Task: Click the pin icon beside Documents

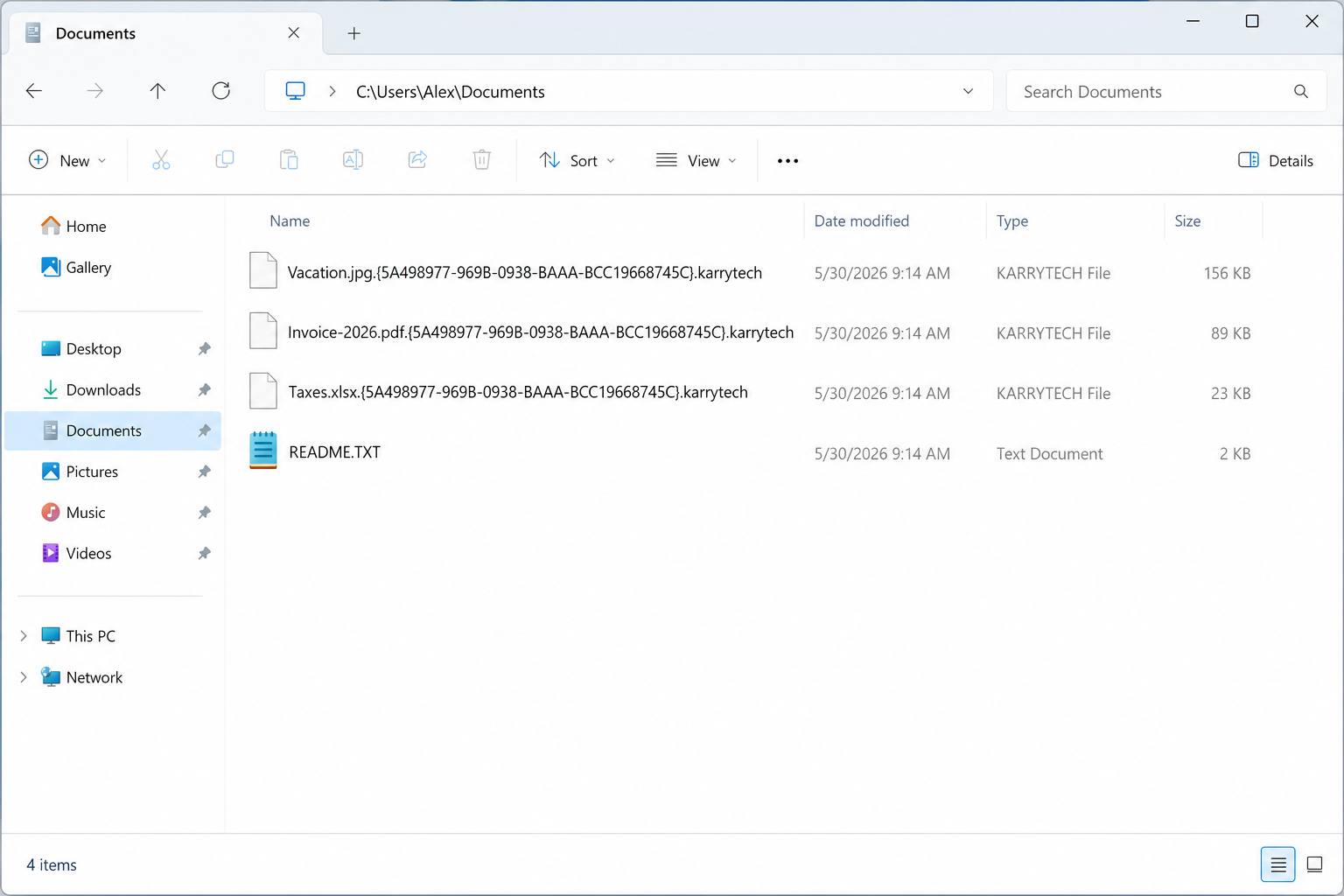Action: click(204, 430)
